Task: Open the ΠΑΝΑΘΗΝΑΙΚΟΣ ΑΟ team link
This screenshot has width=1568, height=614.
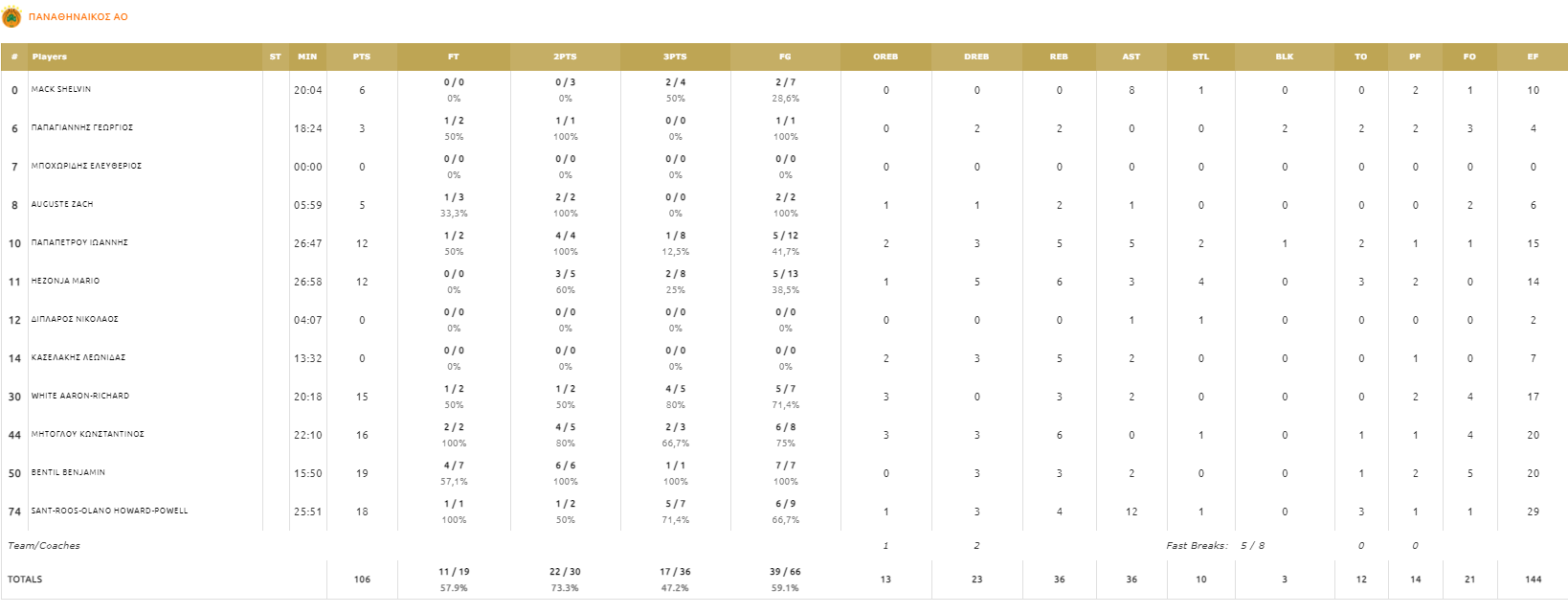Action: [78, 17]
